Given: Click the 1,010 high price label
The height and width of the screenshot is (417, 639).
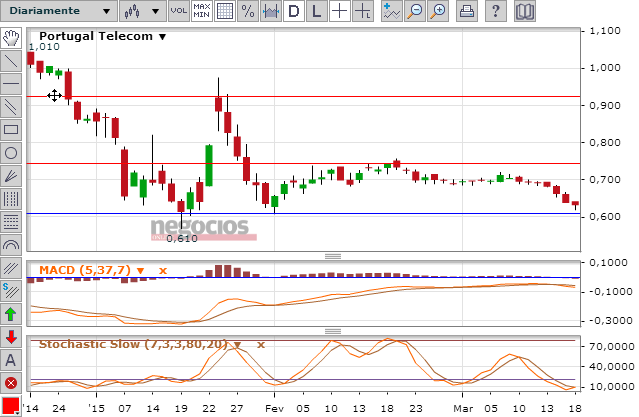Looking at the screenshot, I should click(x=44, y=47).
